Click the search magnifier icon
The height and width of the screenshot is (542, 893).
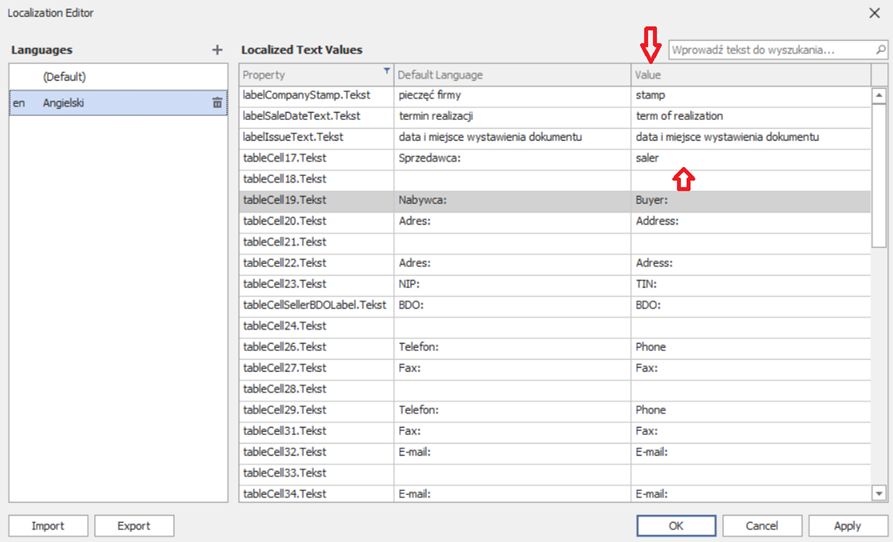[x=879, y=49]
